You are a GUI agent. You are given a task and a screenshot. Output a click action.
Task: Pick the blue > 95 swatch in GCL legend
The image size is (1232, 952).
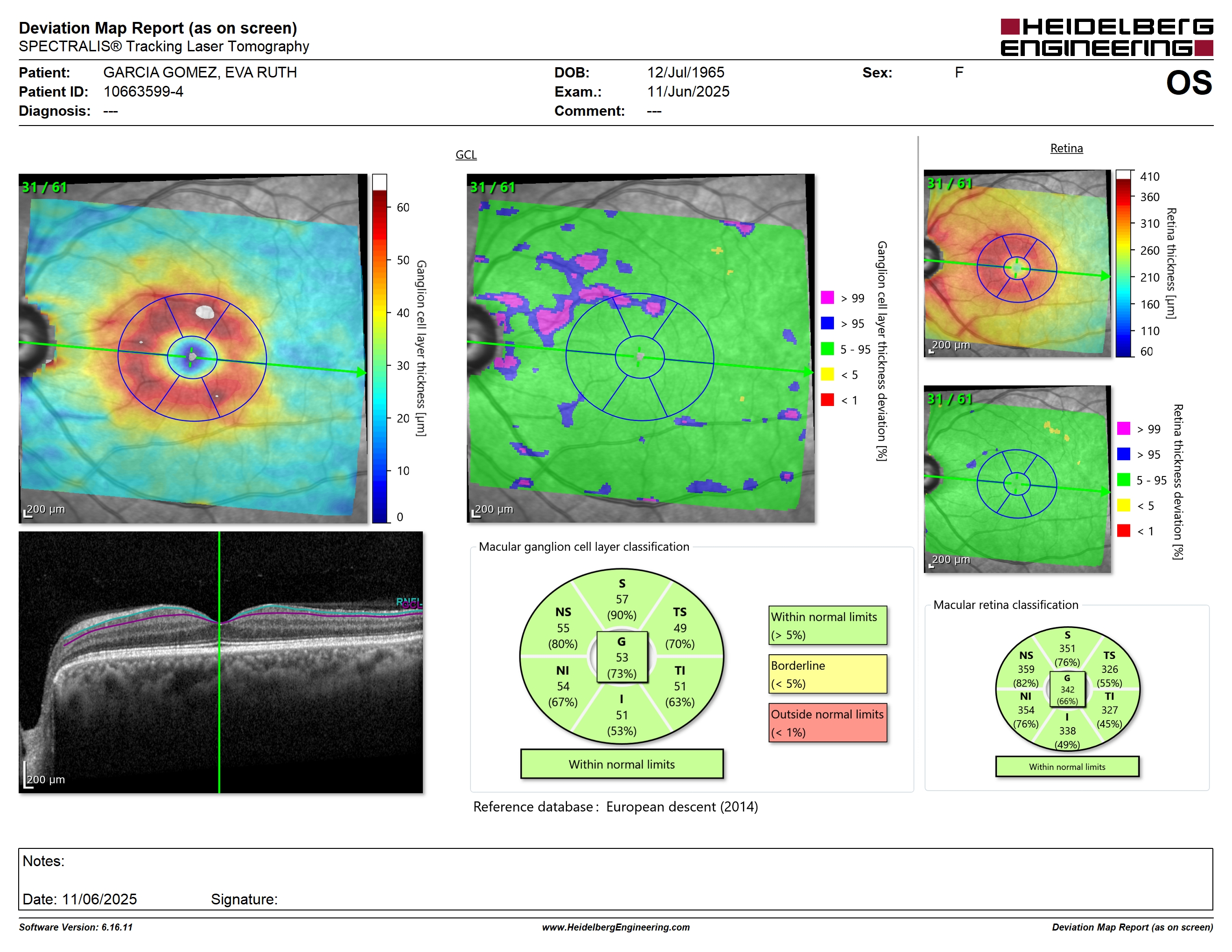point(827,322)
